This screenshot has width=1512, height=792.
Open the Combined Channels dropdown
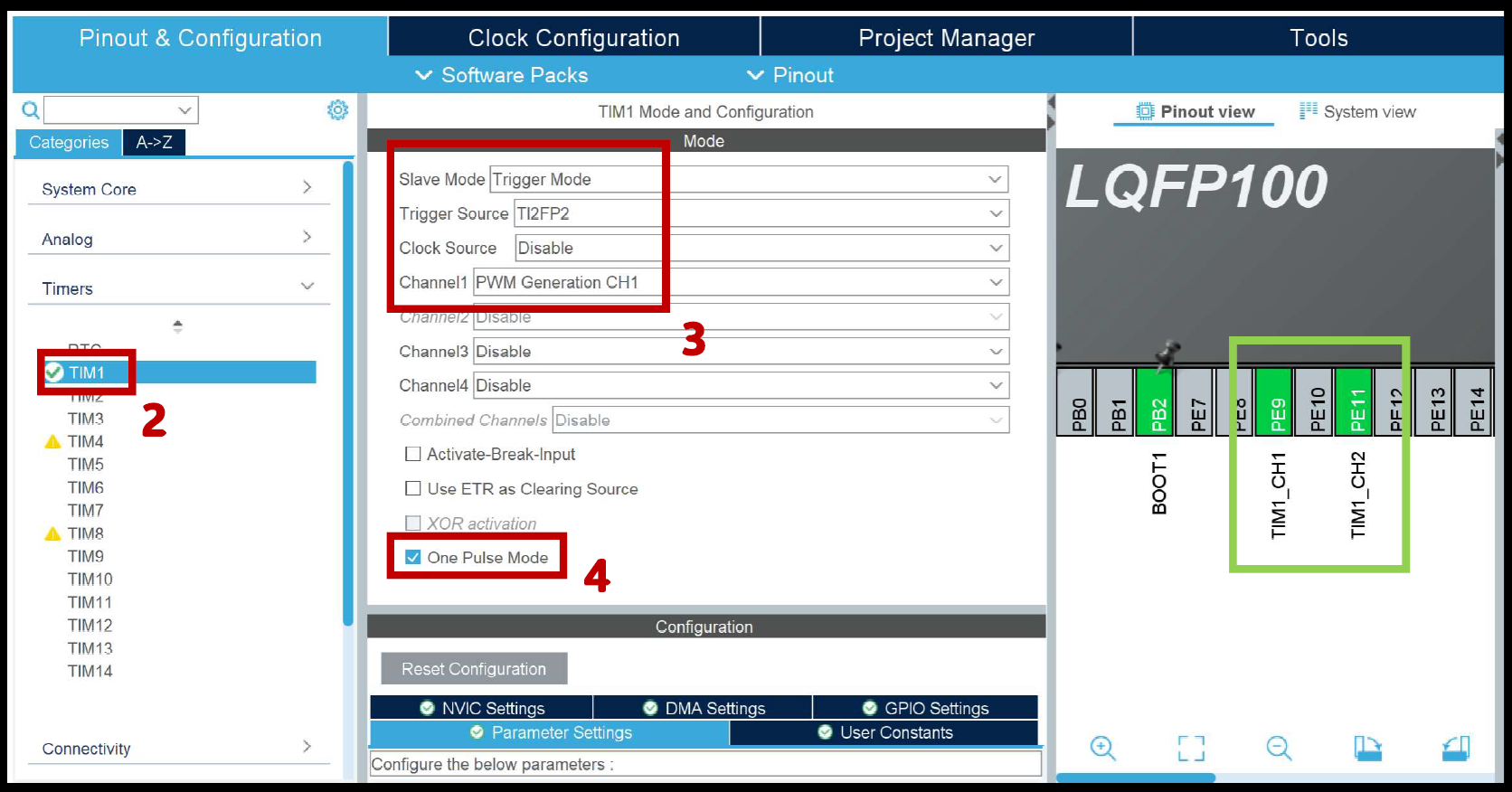[x=780, y=420]
